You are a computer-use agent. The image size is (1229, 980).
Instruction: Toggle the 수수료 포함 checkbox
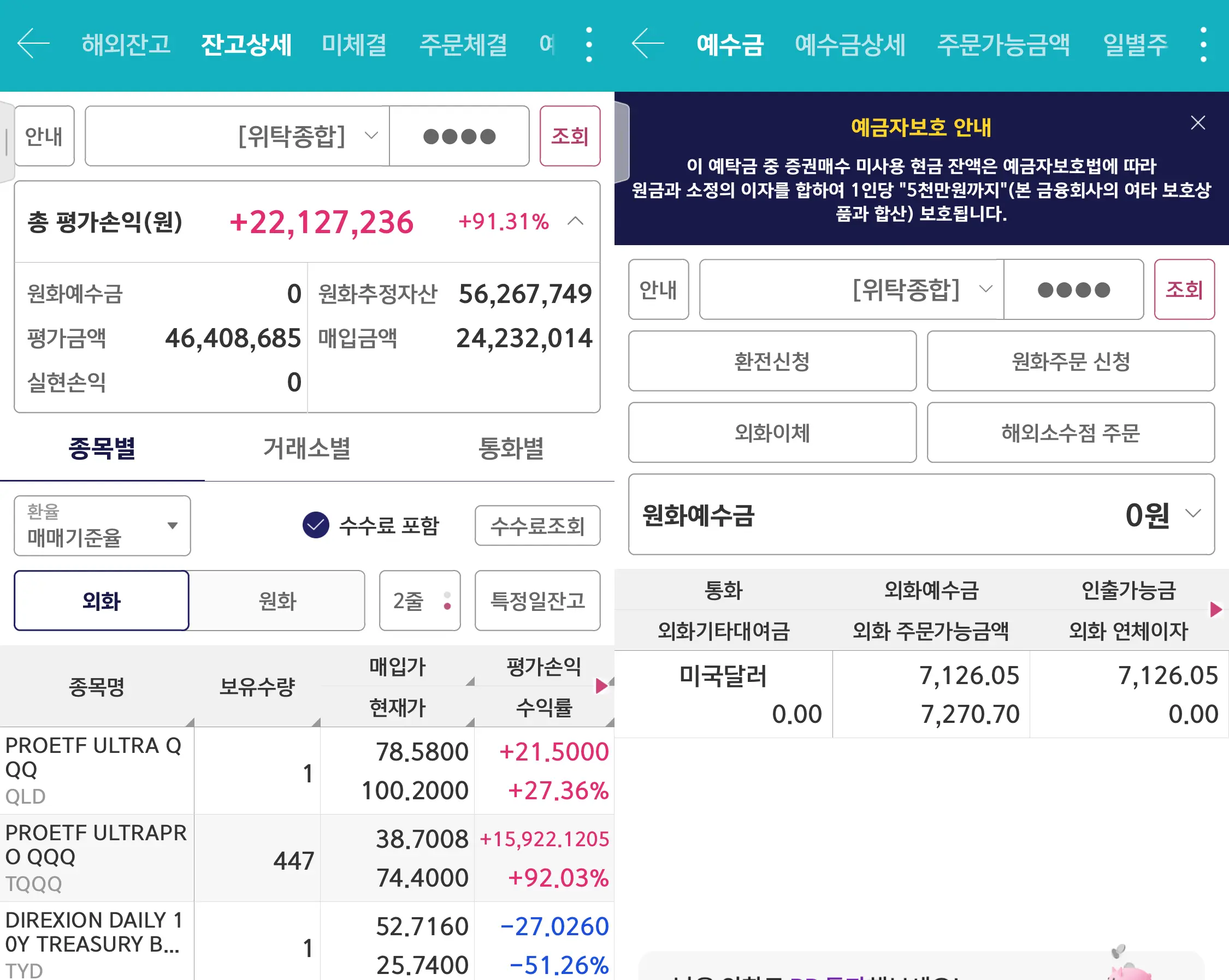pos(316,525)
